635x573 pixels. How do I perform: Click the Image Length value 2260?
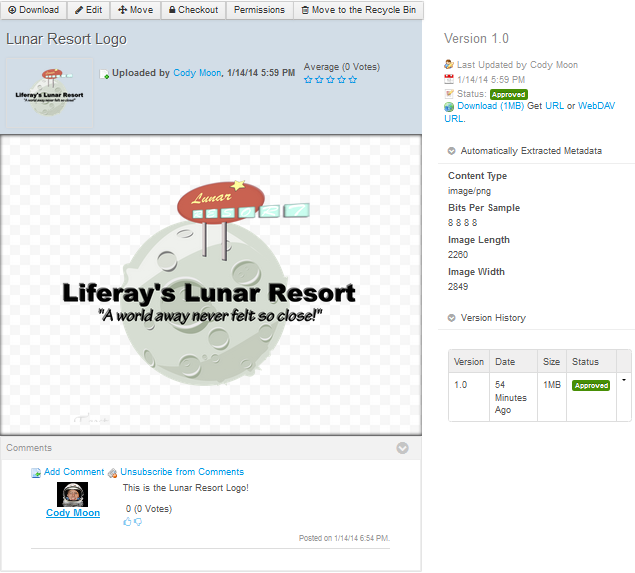click(x=458, y=255)
